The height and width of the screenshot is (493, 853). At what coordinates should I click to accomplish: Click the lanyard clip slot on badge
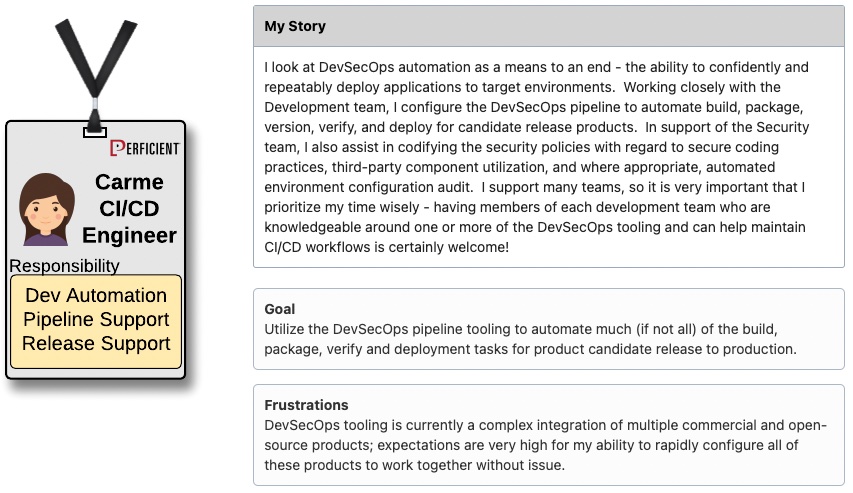coord(95,132)
